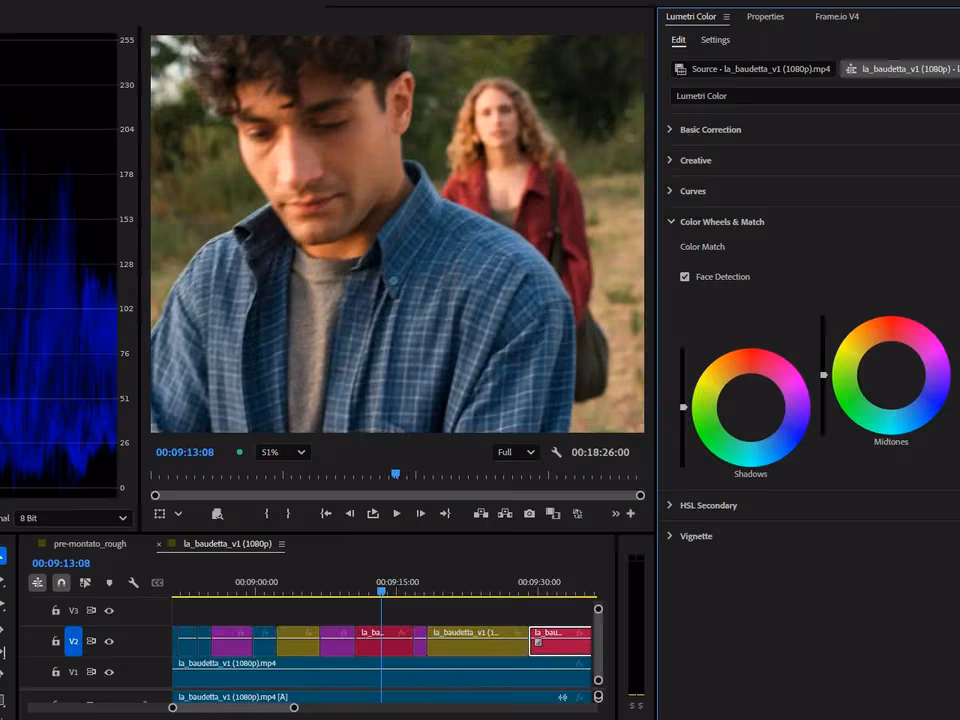The image size is (960, 720).
Task: Add a marker in the timeline
Action: pyautogui.click(x=110, y=583)
